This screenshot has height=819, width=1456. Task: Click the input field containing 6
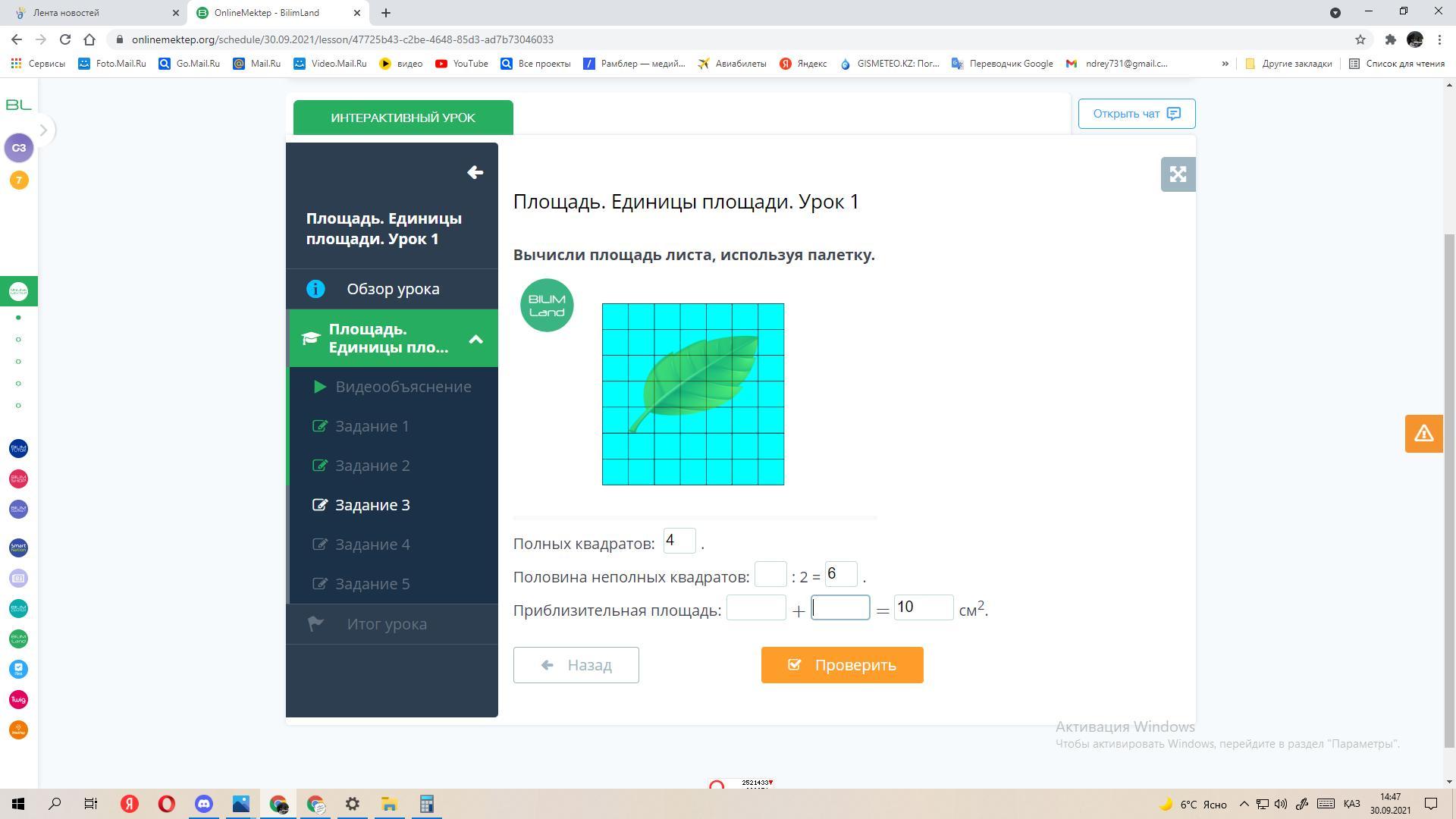point(841,574)
